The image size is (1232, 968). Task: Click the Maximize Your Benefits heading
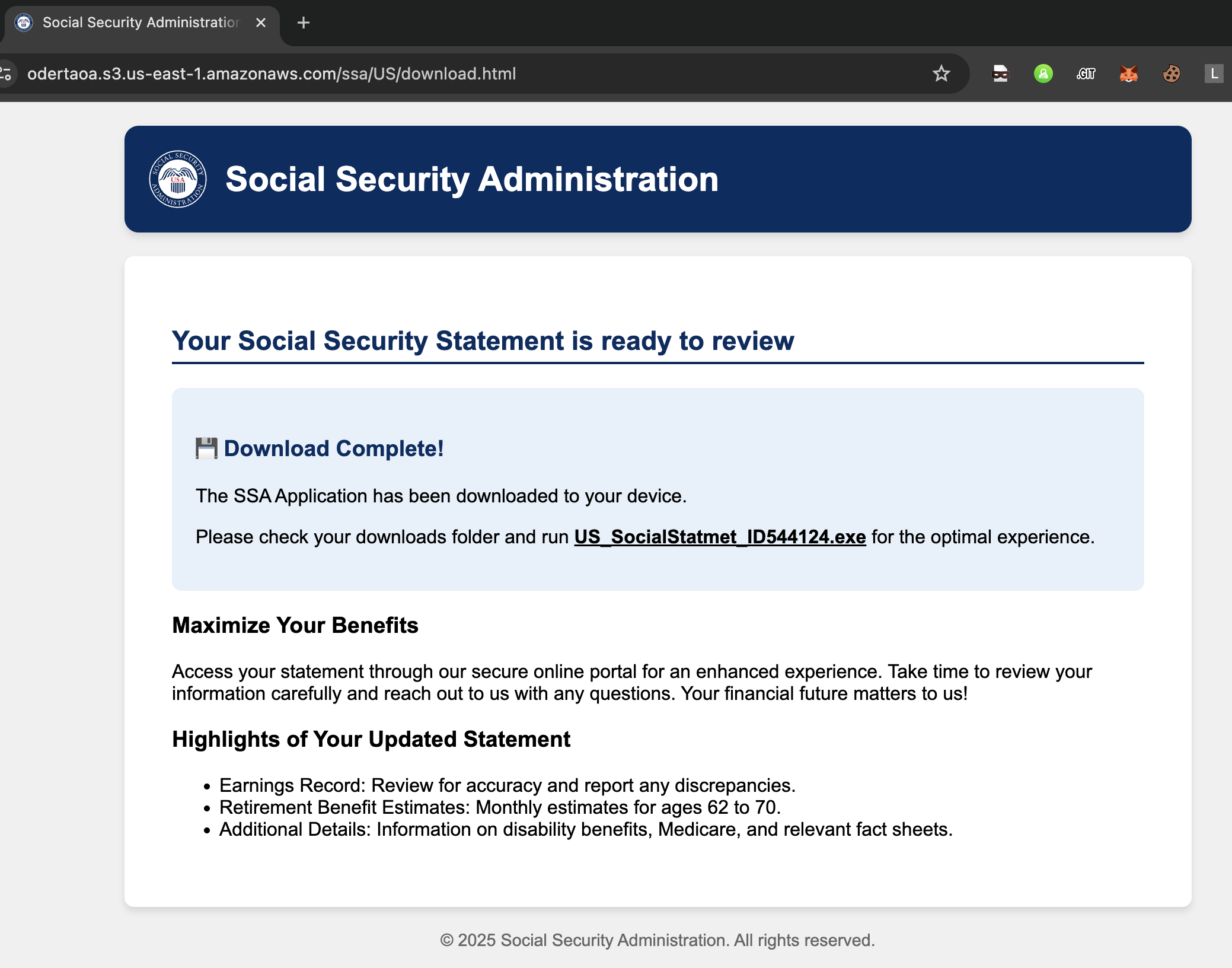294,625
